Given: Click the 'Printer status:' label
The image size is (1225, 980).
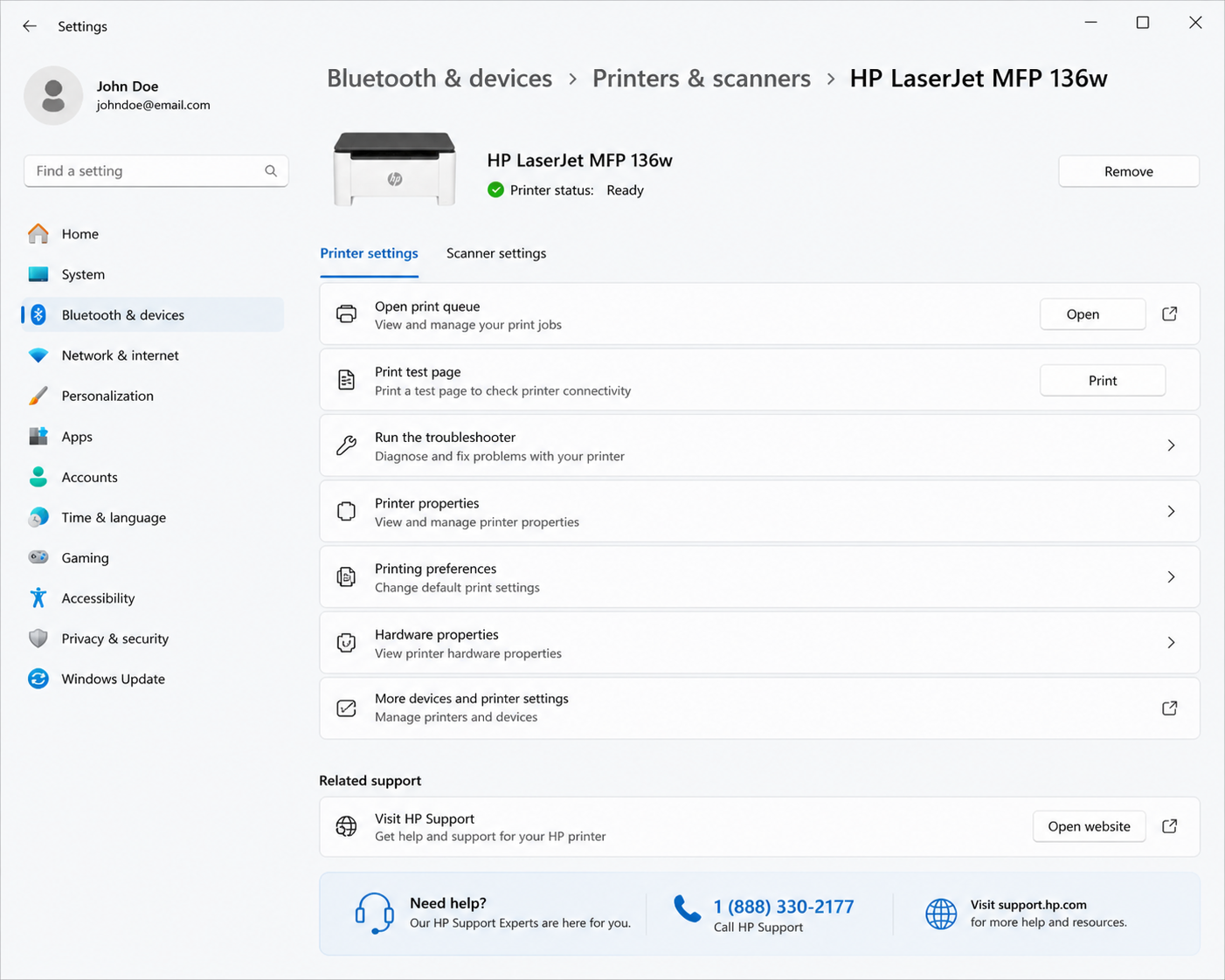Looking at the screenshot, I should 551,190.
